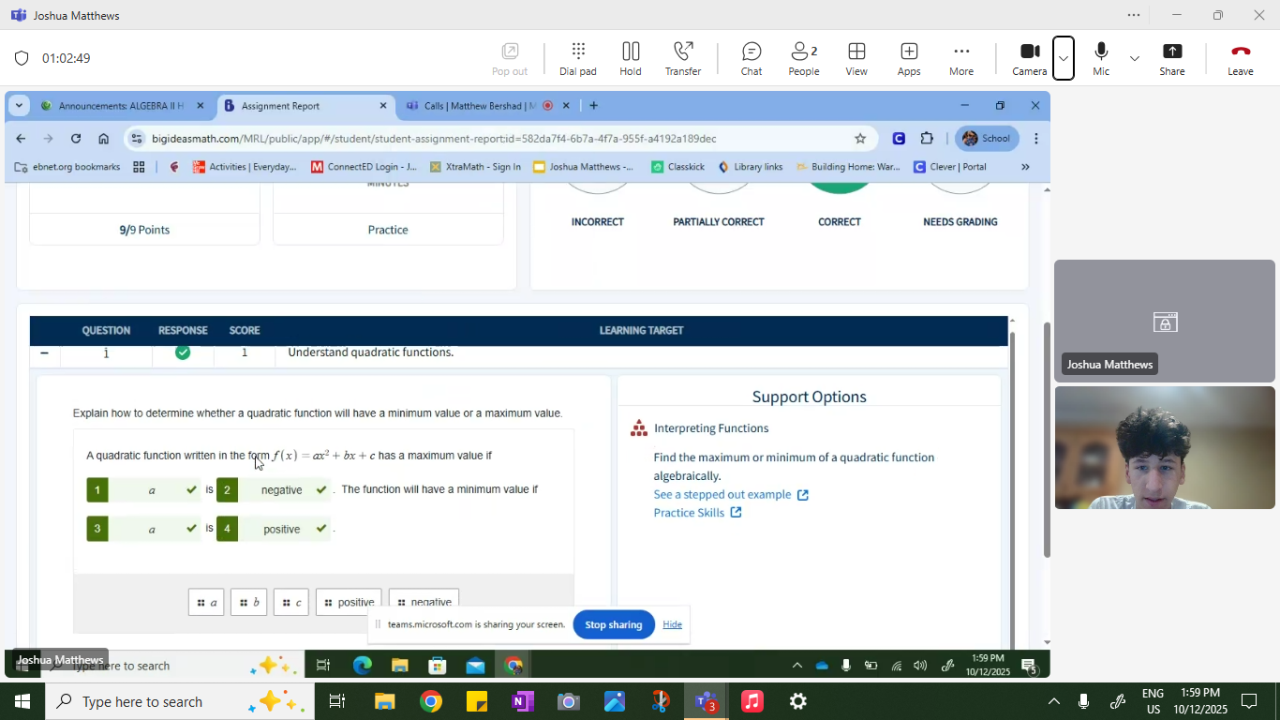Open Microsoft Teams from the taskbar
This screenshot has width=1280, height=720.
coord(707,701)
